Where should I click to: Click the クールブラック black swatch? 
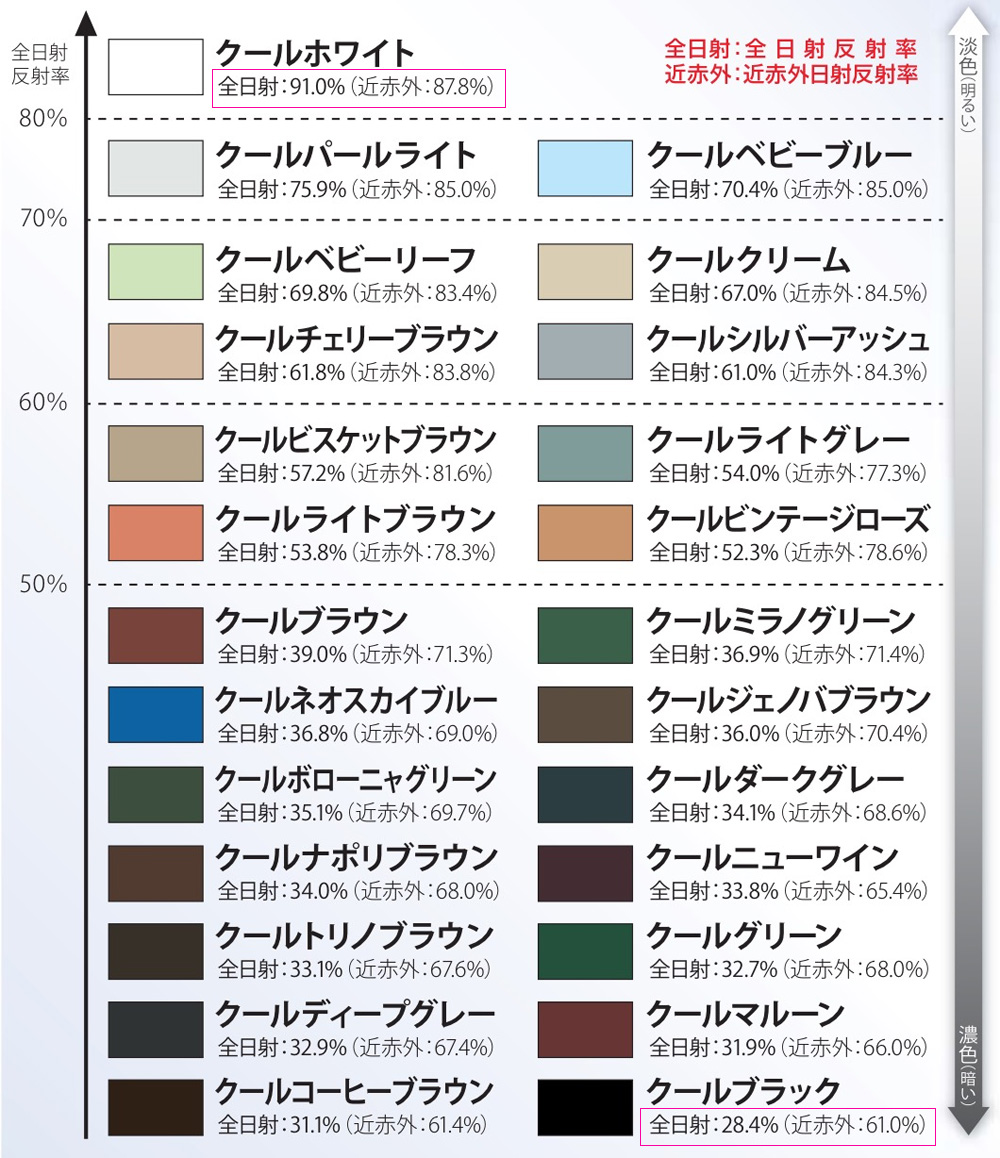coord(585,1106)
